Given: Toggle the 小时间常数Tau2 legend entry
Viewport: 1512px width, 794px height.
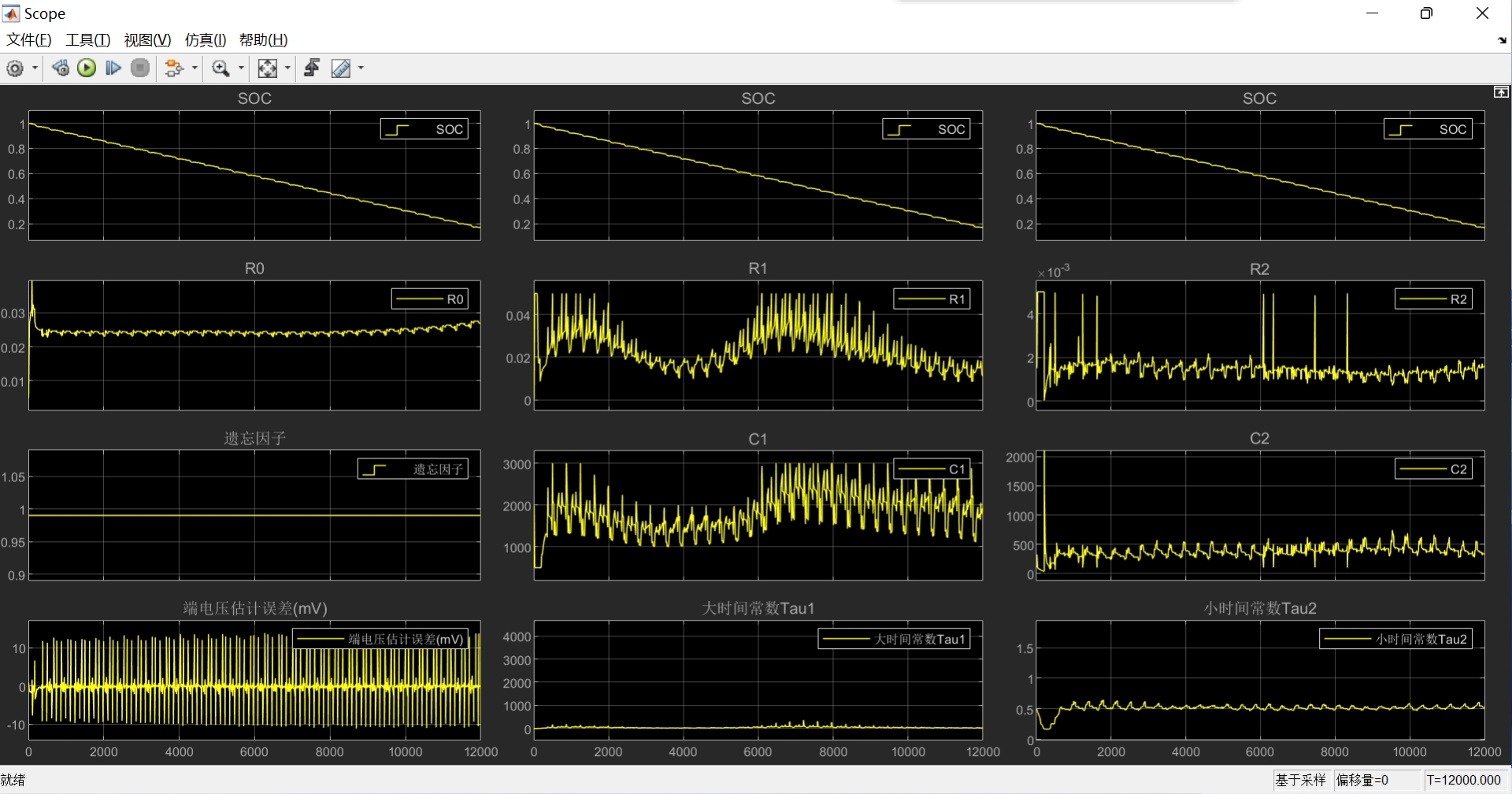Looking at the screenshot, I should 1395,640.
